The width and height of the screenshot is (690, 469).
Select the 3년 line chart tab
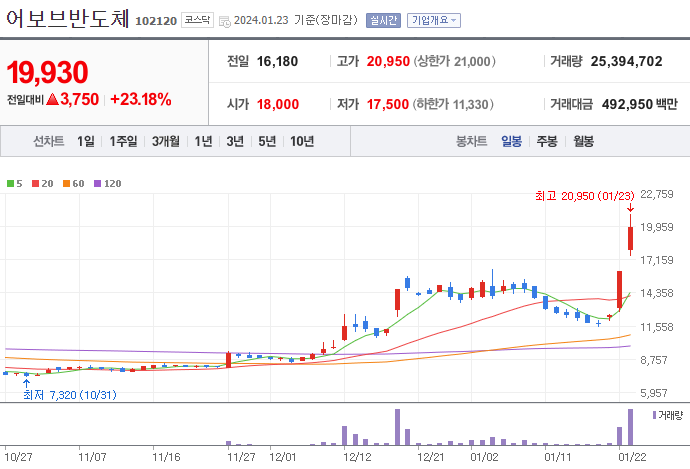pyautogui.click(x=235, y=141)
